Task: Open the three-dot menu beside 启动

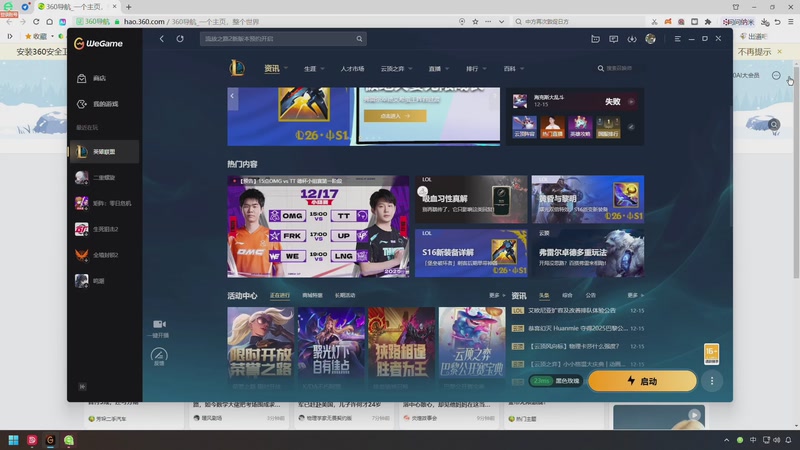Action: click(712, 381)
